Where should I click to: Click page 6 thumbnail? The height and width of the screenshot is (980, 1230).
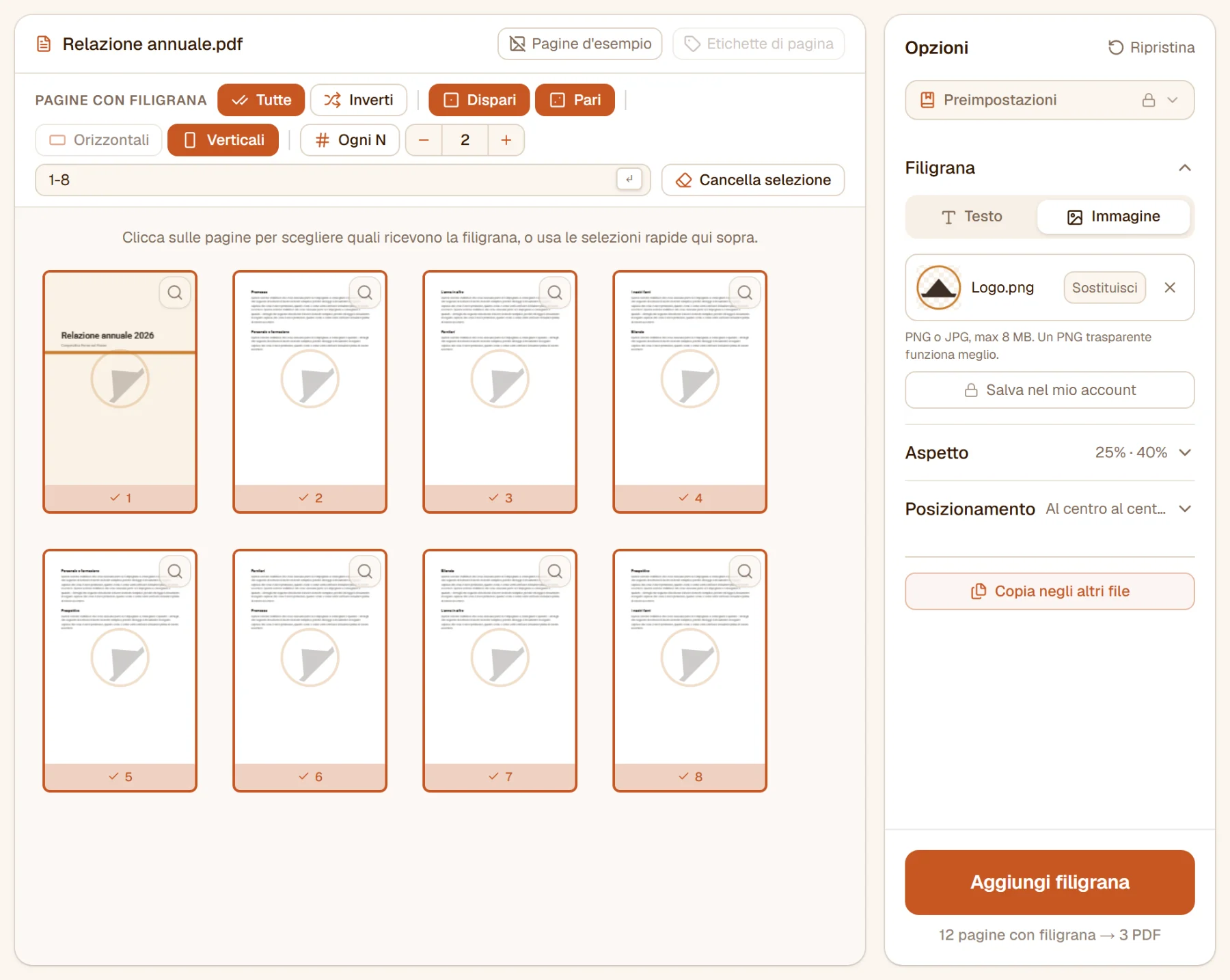click(x=310, y=670)
